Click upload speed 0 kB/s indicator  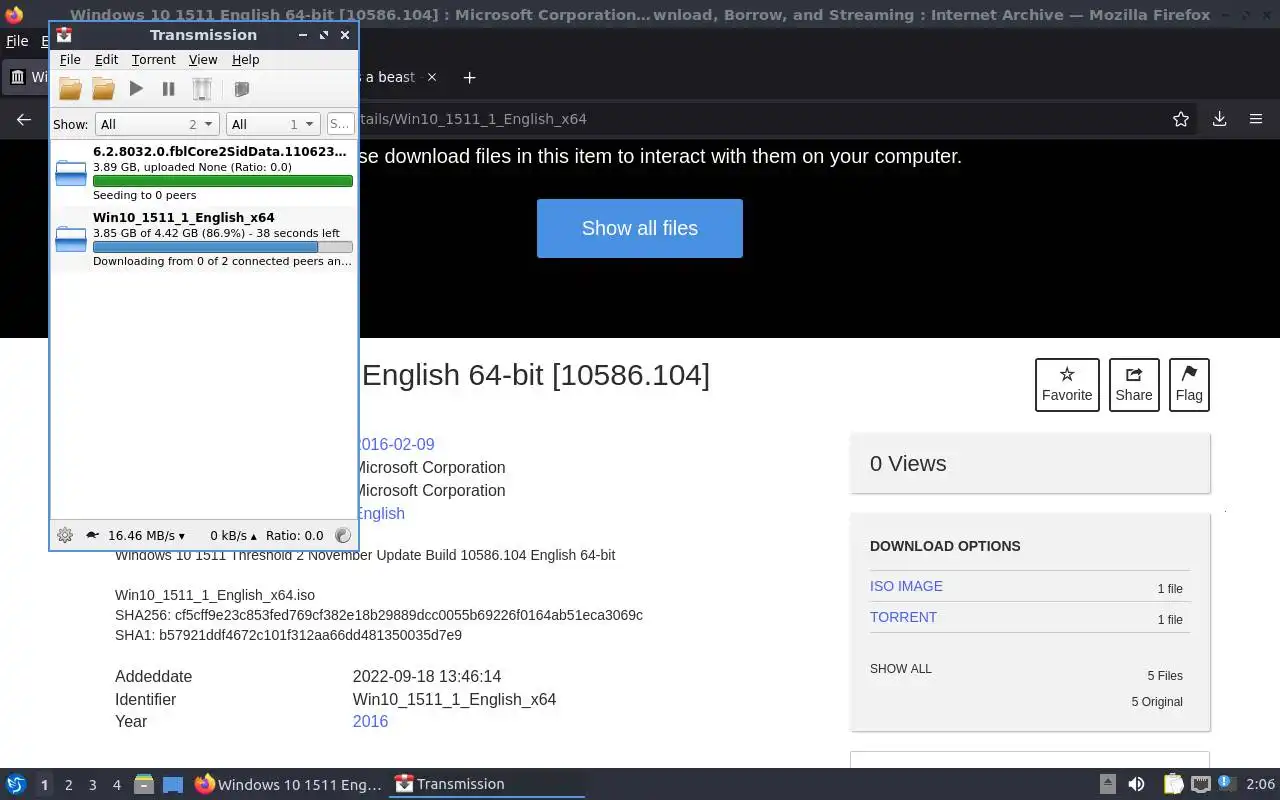233,535
